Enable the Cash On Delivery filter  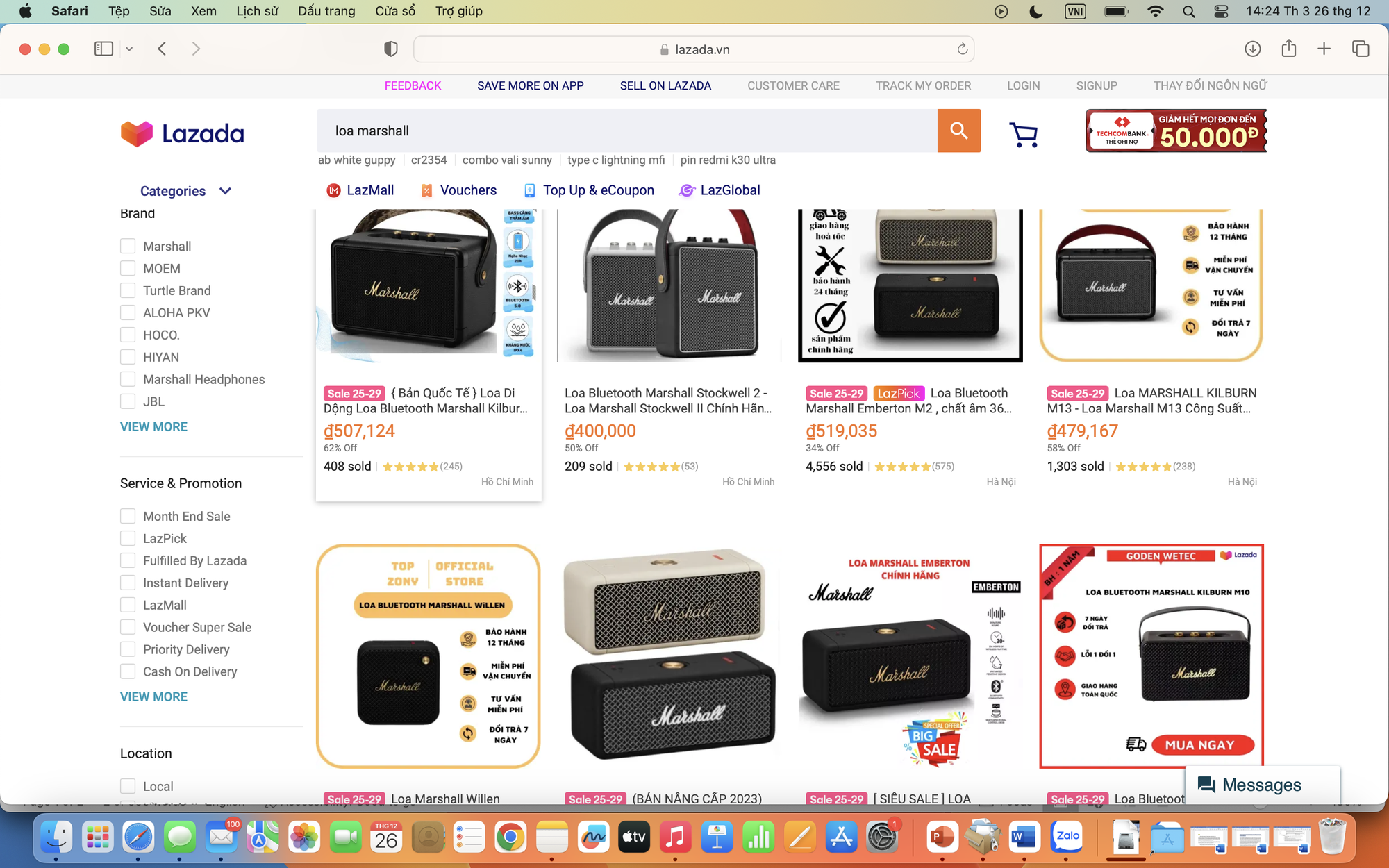pos(128,671)
